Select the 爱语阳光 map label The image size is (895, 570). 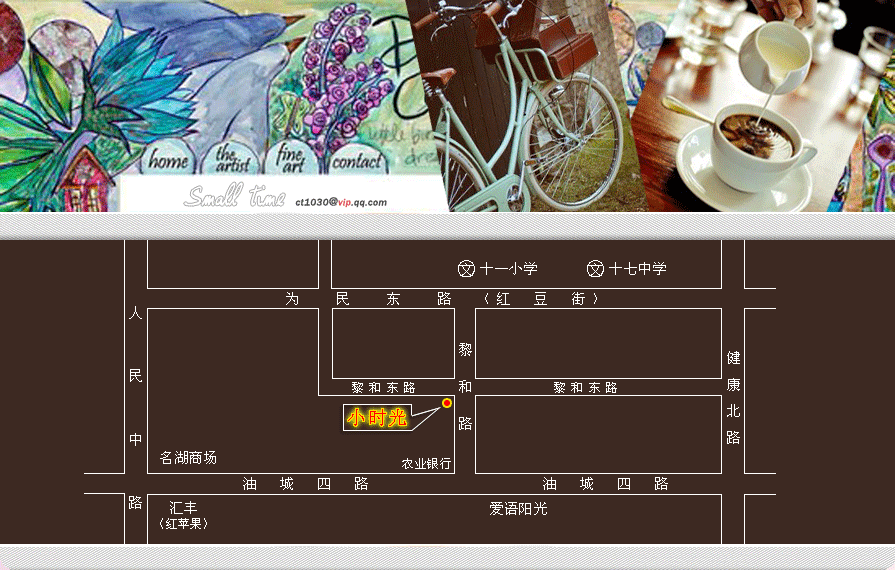pyautogui.click(x=518, y=509)
